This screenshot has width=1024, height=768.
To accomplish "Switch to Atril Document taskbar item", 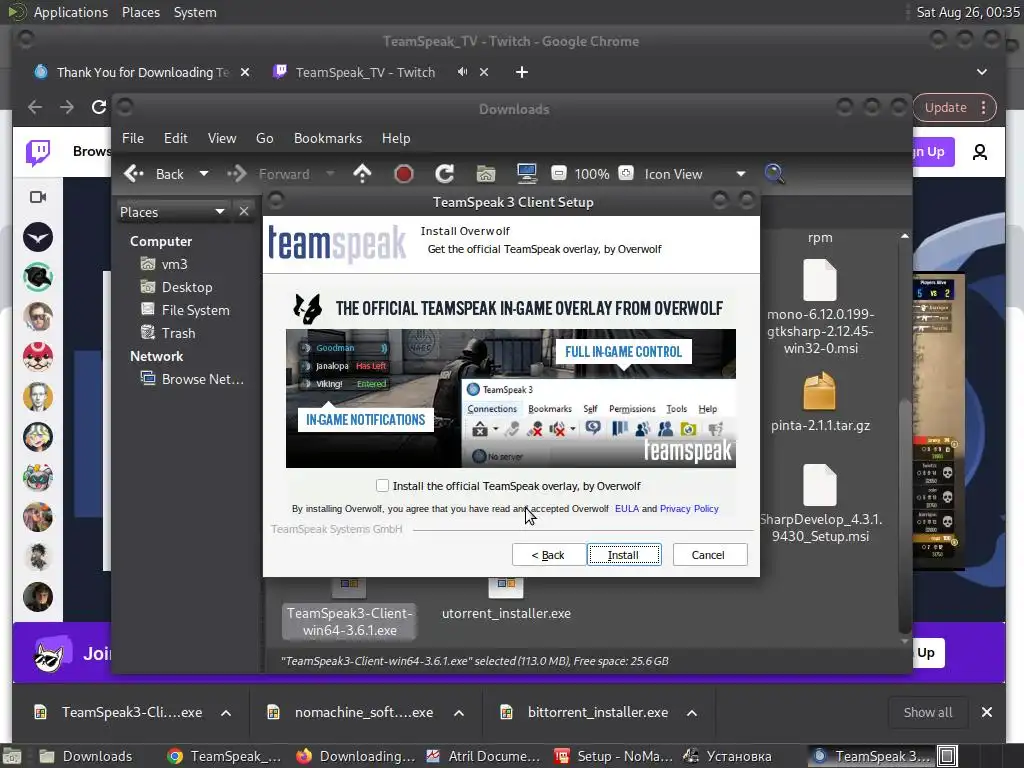I will 483,756.
